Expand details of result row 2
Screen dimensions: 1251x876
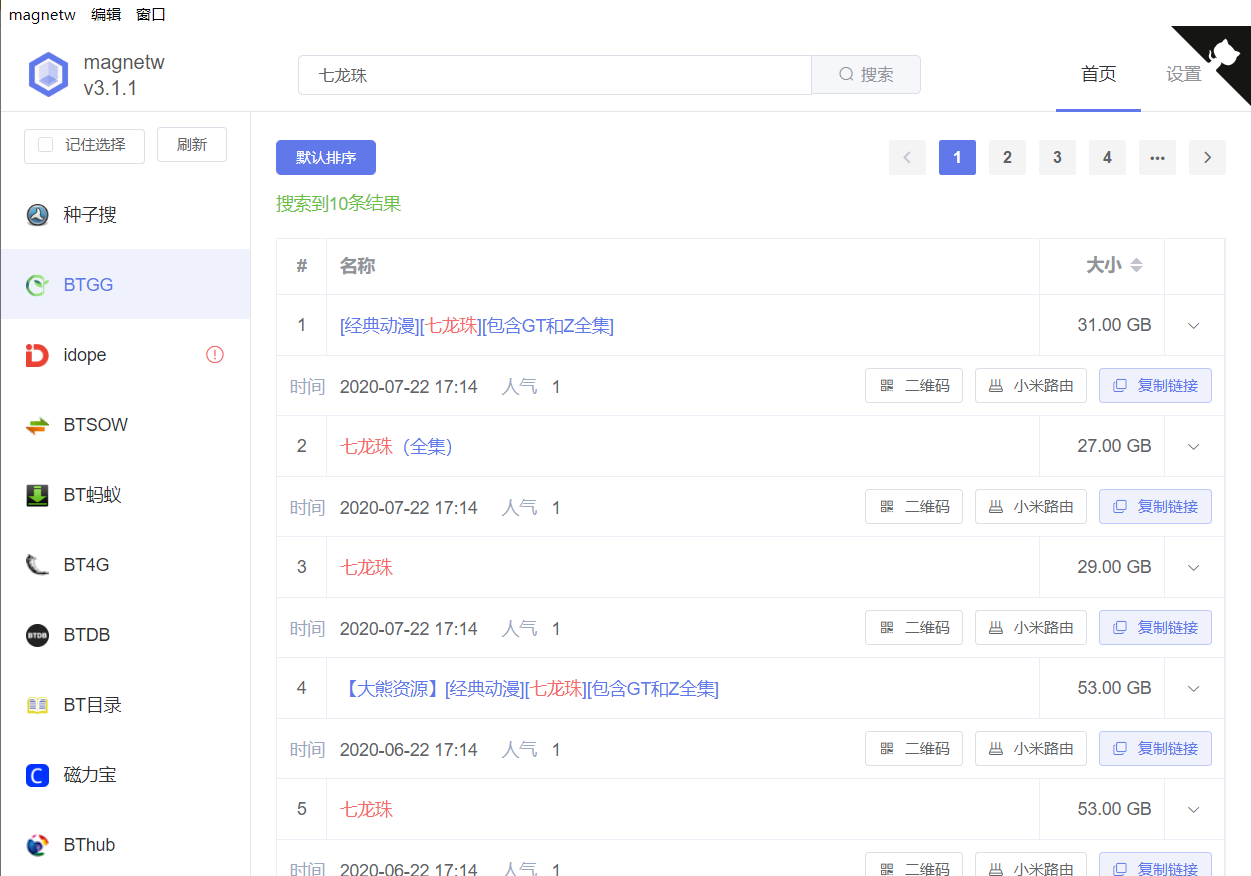pyautogui.click(x=1193, y=447)
